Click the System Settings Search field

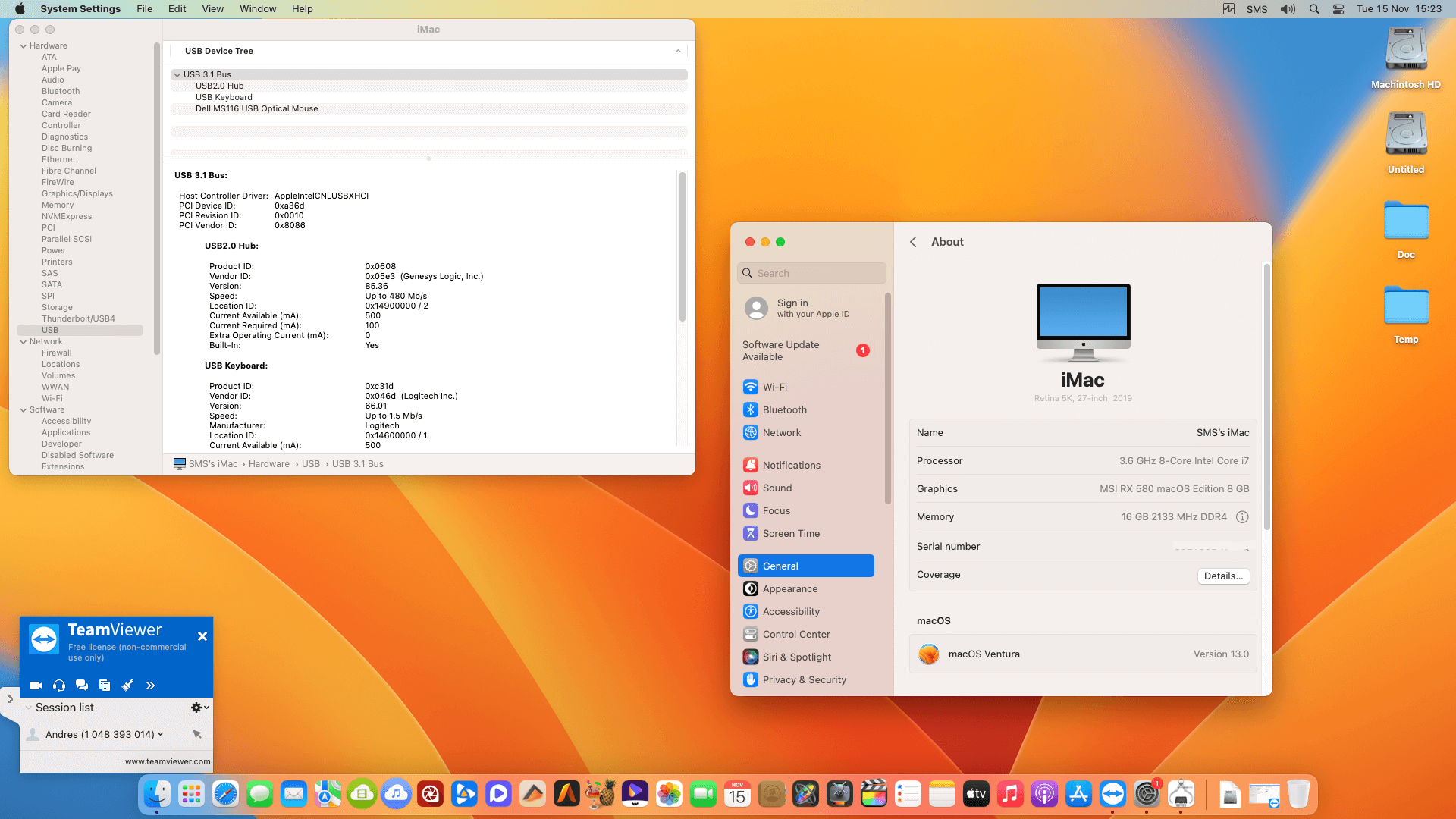click(x=811, y=273)
